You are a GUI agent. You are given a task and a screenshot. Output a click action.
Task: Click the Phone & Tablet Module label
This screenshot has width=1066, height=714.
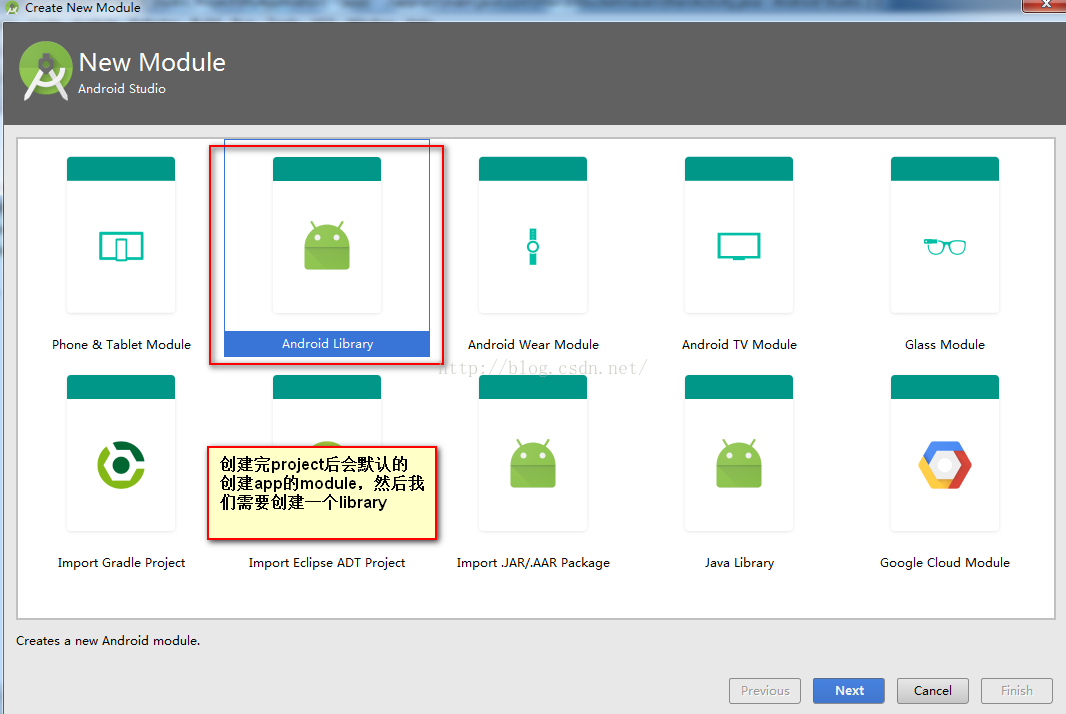click(x=121, y=345)
